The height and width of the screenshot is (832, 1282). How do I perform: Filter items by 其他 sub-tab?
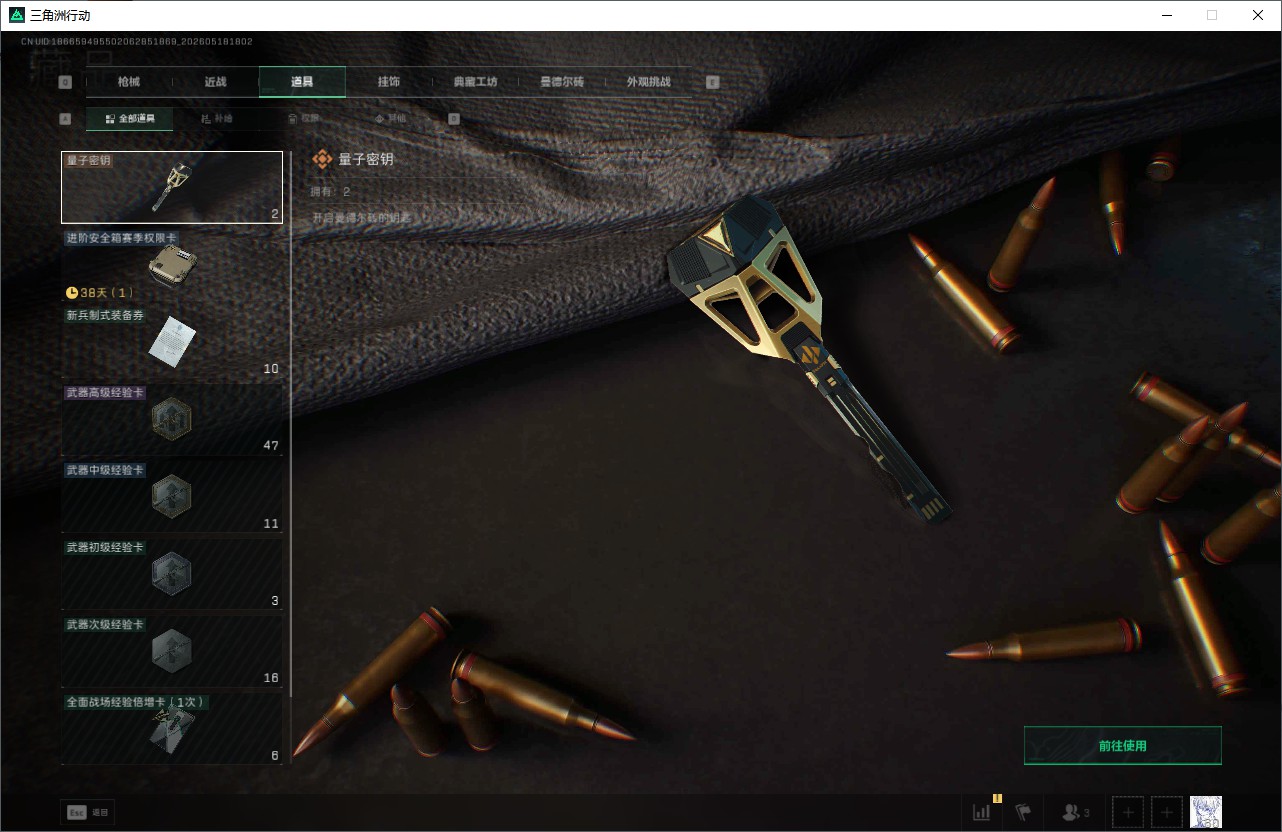(390, 119)
